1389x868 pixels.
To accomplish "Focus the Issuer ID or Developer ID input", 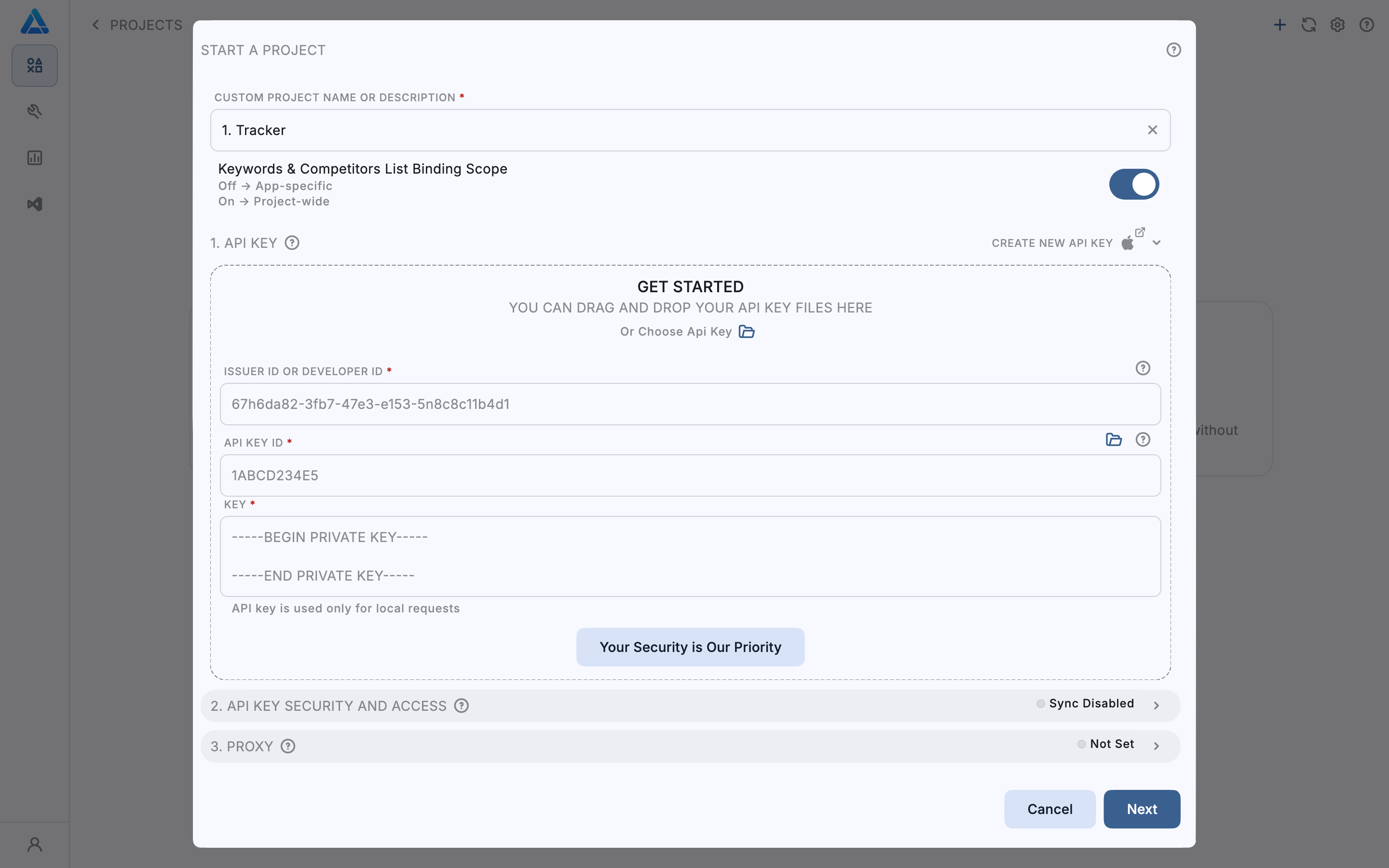I will click(690, 404).
